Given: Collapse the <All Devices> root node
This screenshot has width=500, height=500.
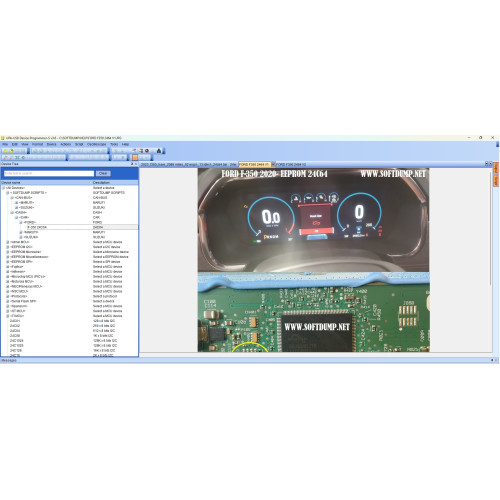Looking at the screenshot, I should tap(3, 188).
